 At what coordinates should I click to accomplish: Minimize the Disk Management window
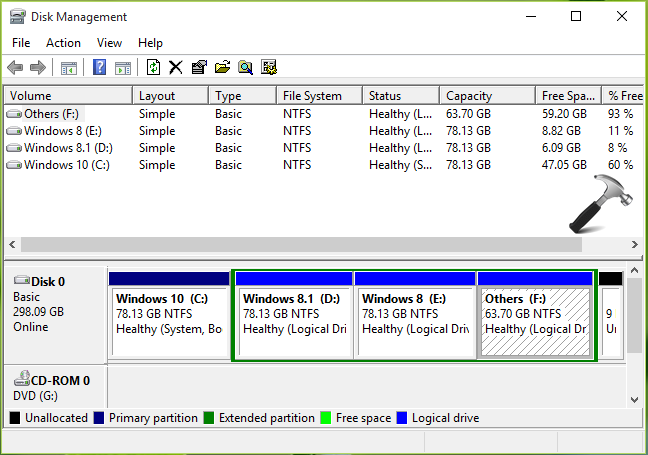531,17
